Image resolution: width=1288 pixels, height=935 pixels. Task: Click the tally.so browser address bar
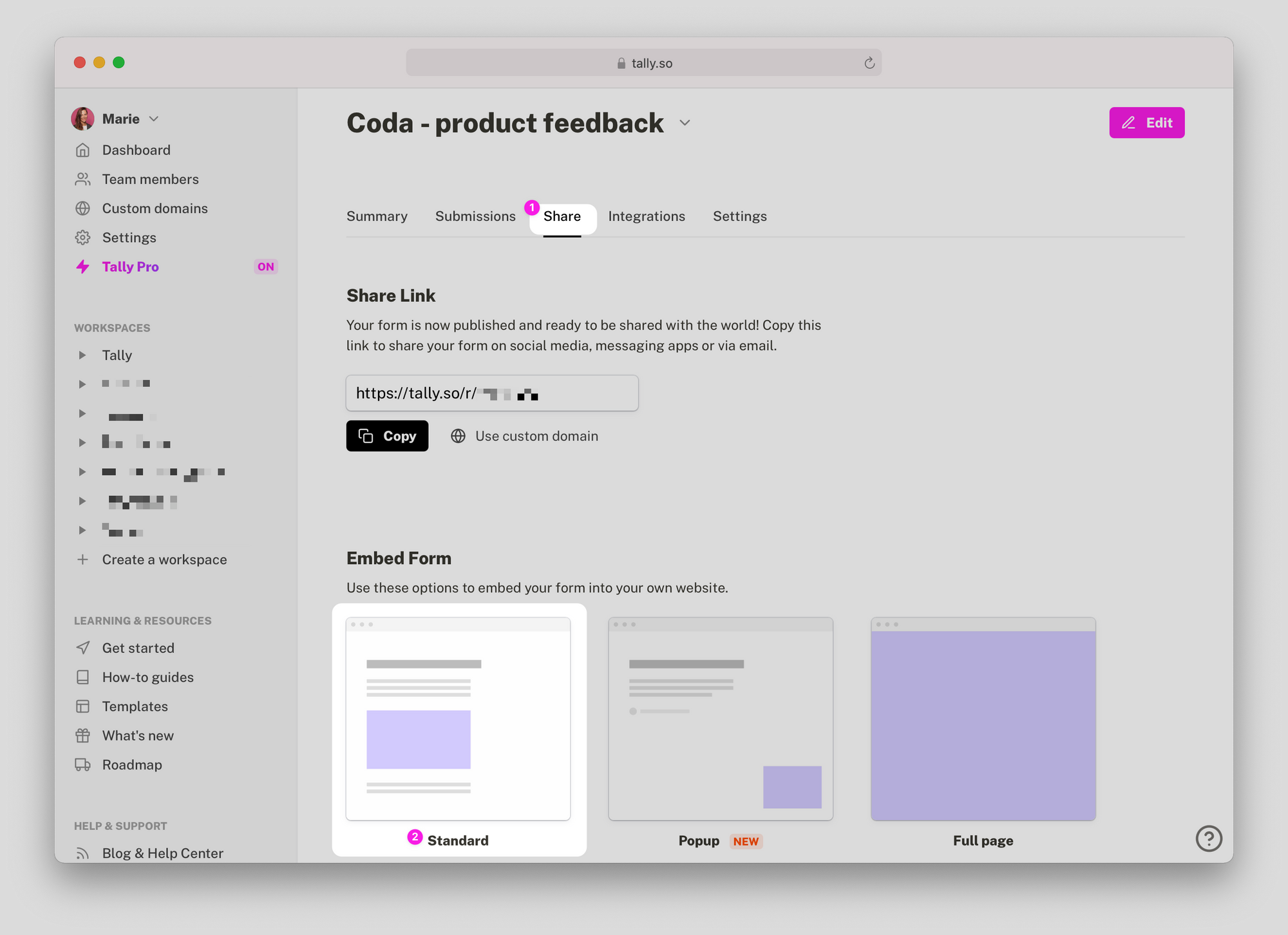tap(643, 62)
